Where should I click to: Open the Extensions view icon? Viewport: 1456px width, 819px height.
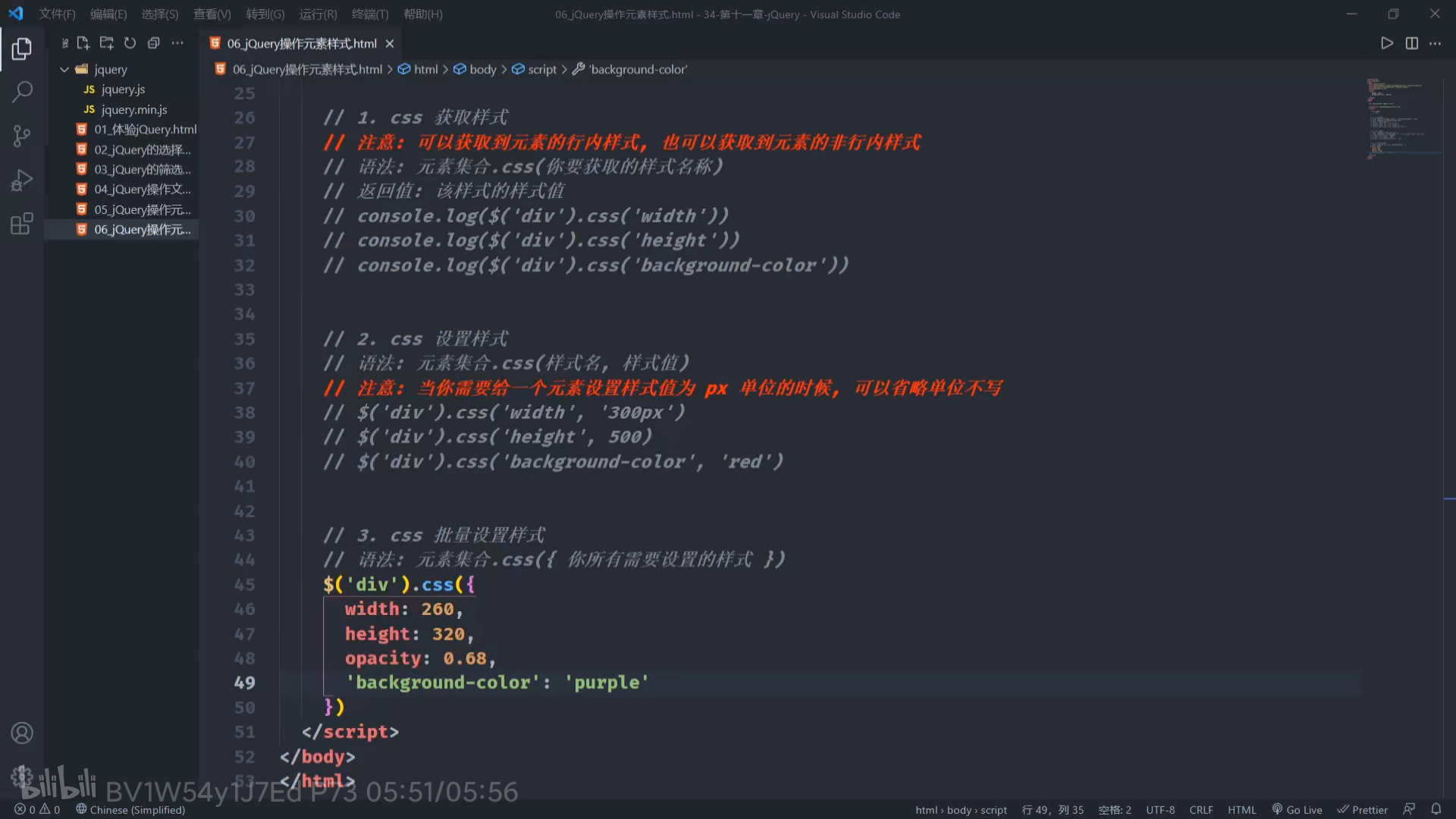(22, 224)
